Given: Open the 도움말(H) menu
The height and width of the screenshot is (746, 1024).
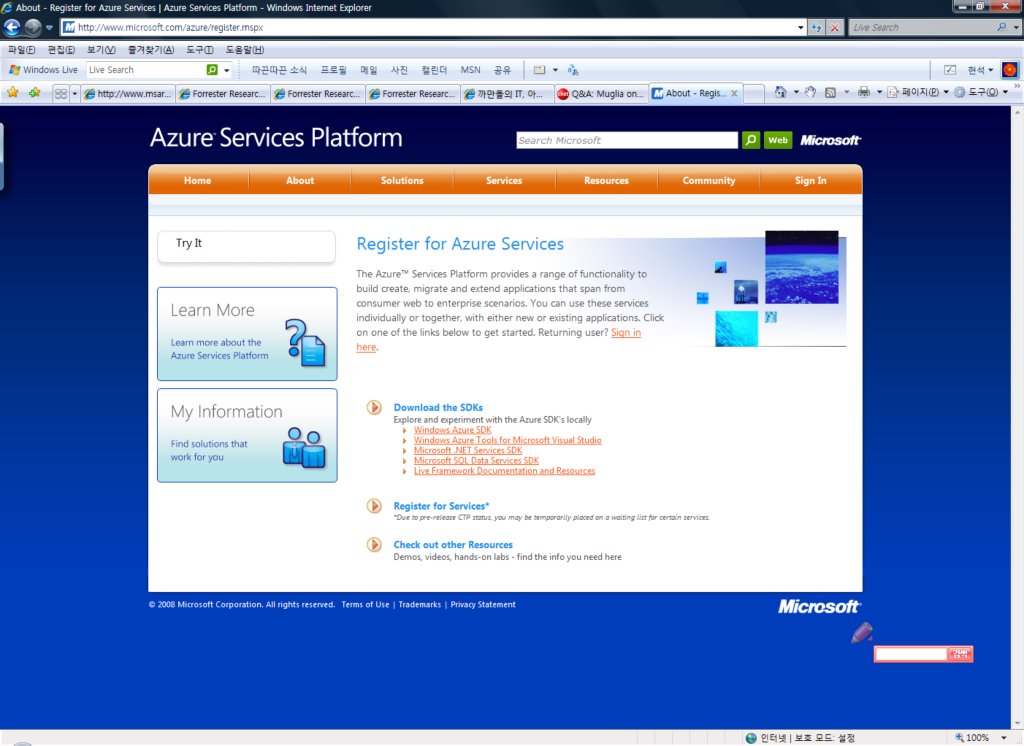Looking at the screenshot, I should pos(245,50).
